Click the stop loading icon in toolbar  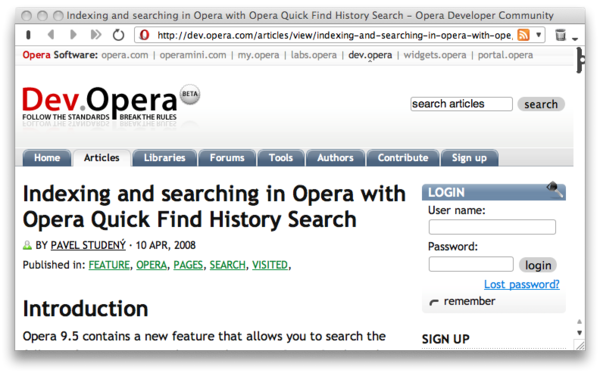[28, 35]
